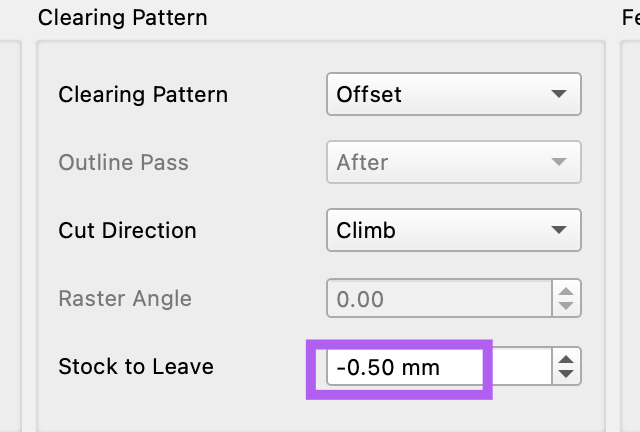Click the arrow on the After combo box
Viewport: 640px width, 432px height.
559,162
